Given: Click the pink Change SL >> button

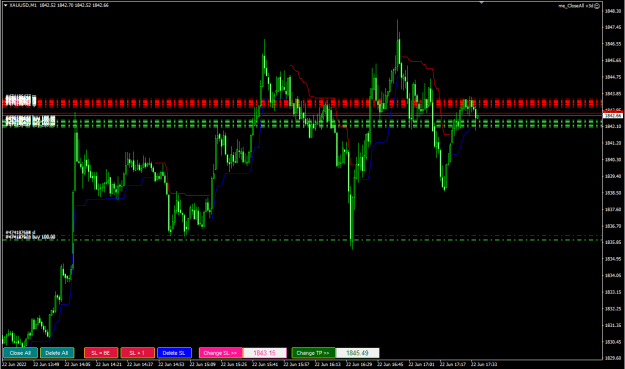Looking at the screenshot, I should click(x=220, y=353).
